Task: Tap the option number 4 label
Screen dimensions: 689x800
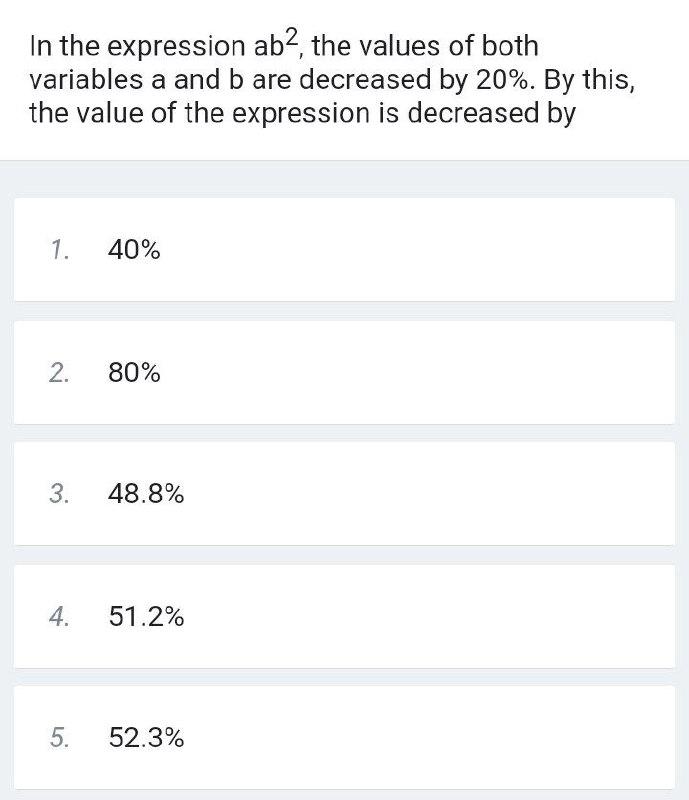Action: (x=59, y=617)
